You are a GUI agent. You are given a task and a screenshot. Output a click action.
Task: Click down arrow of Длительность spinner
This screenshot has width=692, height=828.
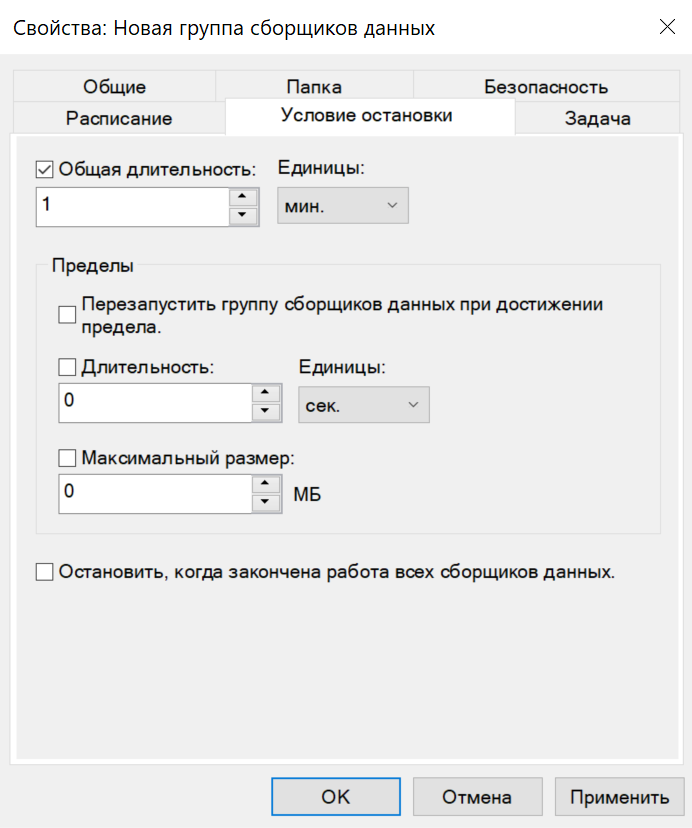tap(265, 411)
